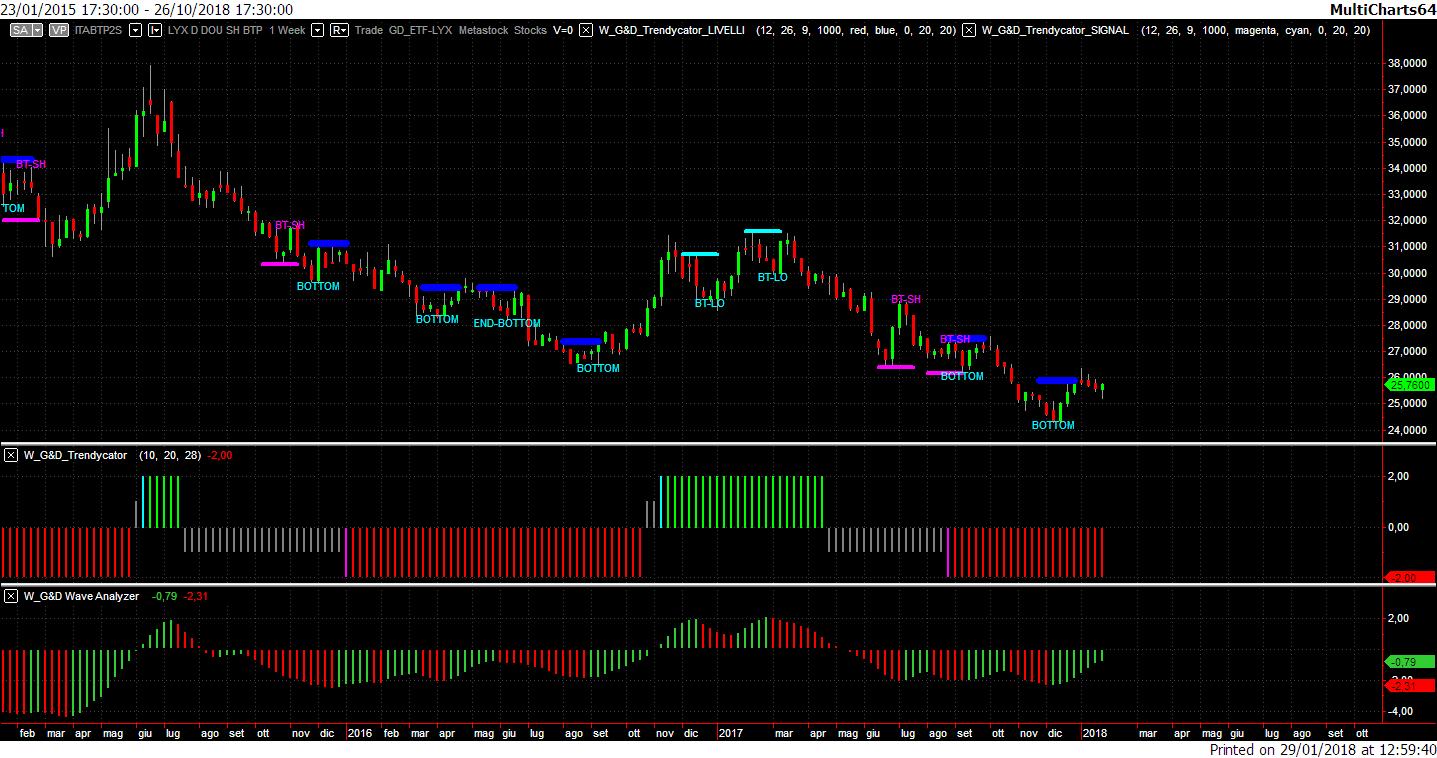Screen dimensions: 1437x758
Task: Click the W_G&D_Trendycator_LIVELLI study name
Action: tap(672, 30)
